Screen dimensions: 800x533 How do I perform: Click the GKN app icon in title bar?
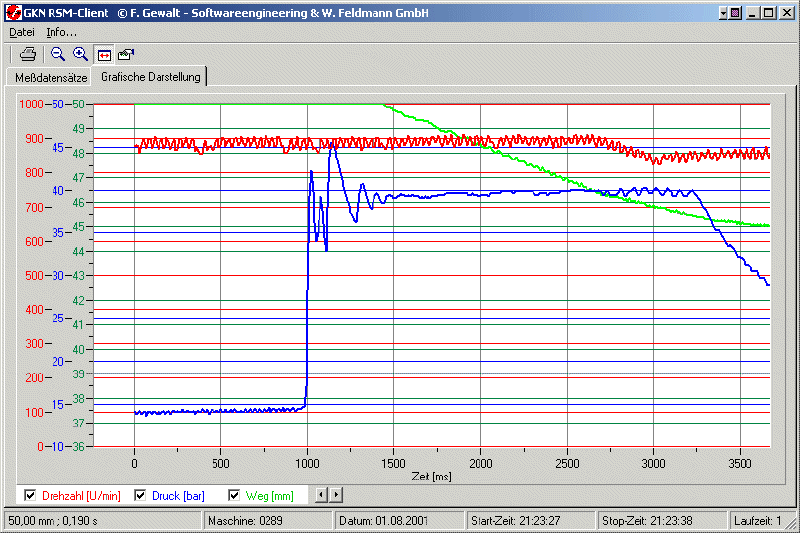click(x=14, y=14)
